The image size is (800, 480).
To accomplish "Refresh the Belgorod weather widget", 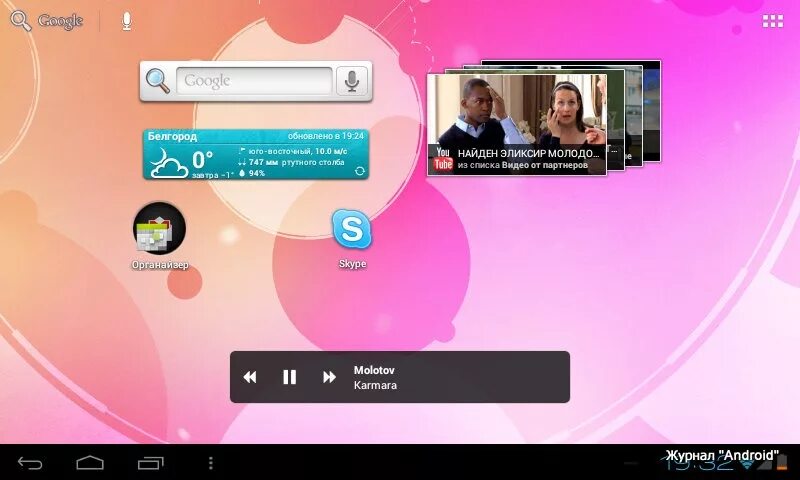I will pyautogui.click(x=359, y=171).
